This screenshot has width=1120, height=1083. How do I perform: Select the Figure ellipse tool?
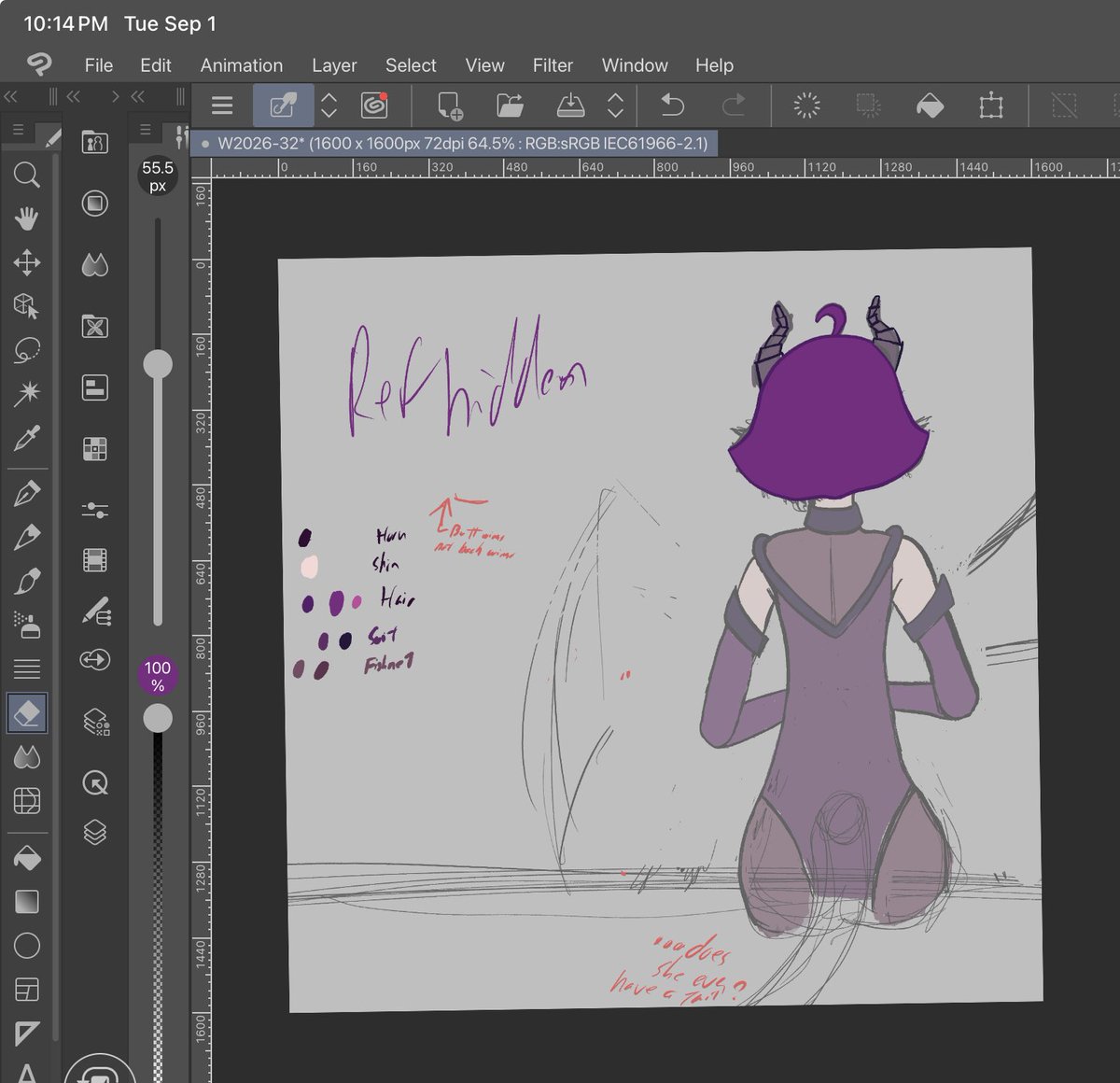pyautogui.click(x=27, y=946)
